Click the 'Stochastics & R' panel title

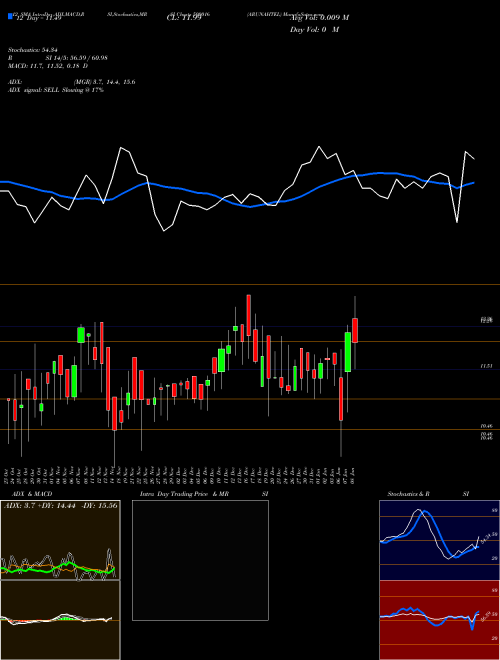point(408,494)
